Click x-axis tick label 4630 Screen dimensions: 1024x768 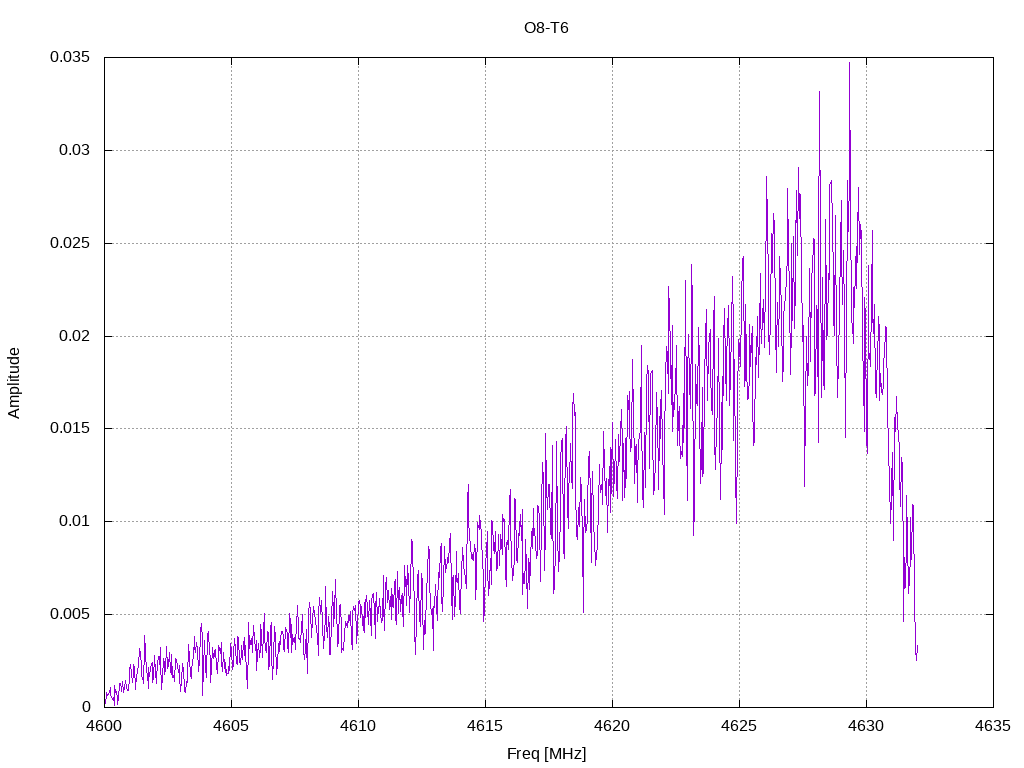[x=867, y=726]
